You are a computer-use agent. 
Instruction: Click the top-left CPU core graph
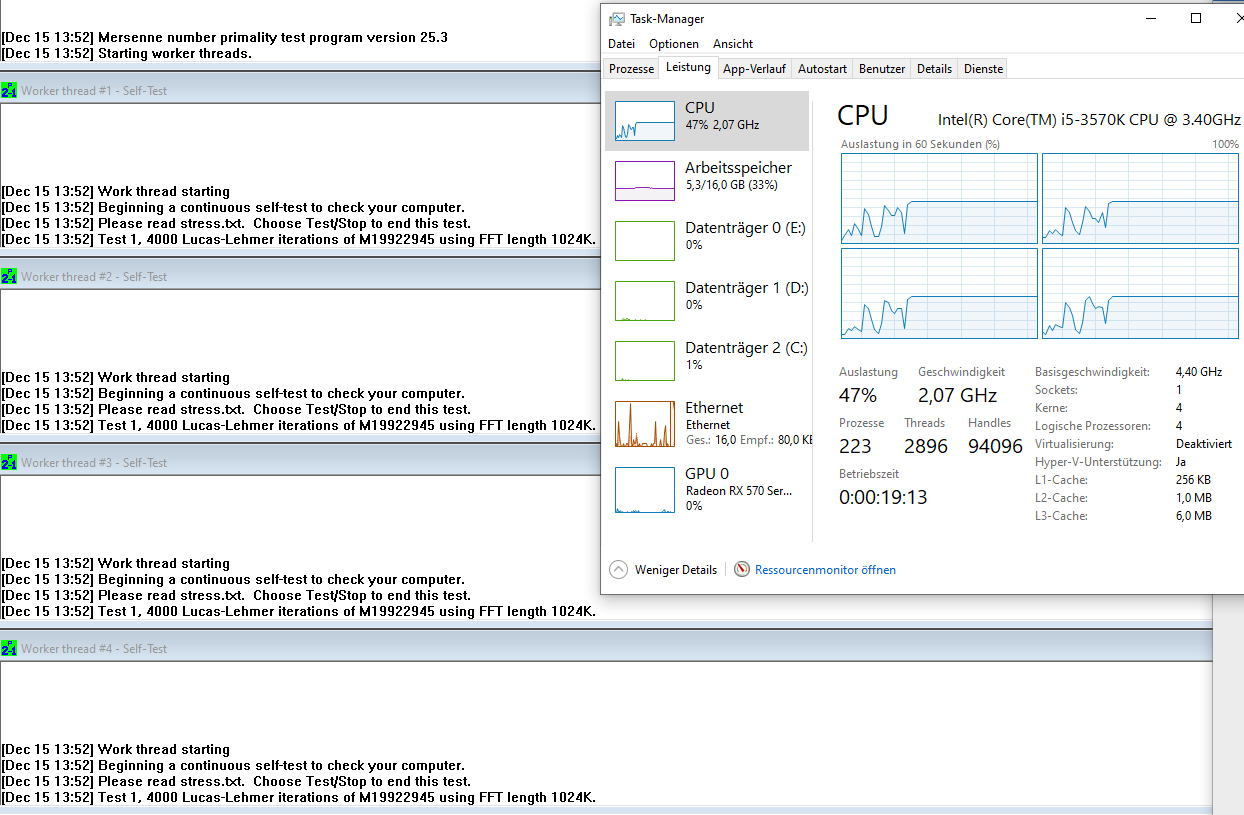939,198
